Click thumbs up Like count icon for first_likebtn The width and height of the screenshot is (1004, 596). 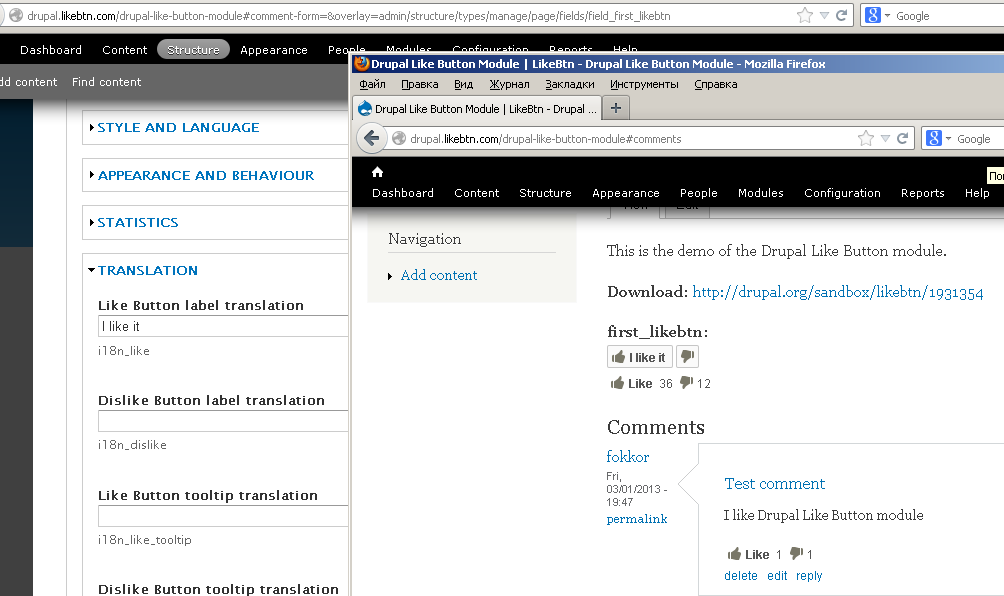pos(617,383)
